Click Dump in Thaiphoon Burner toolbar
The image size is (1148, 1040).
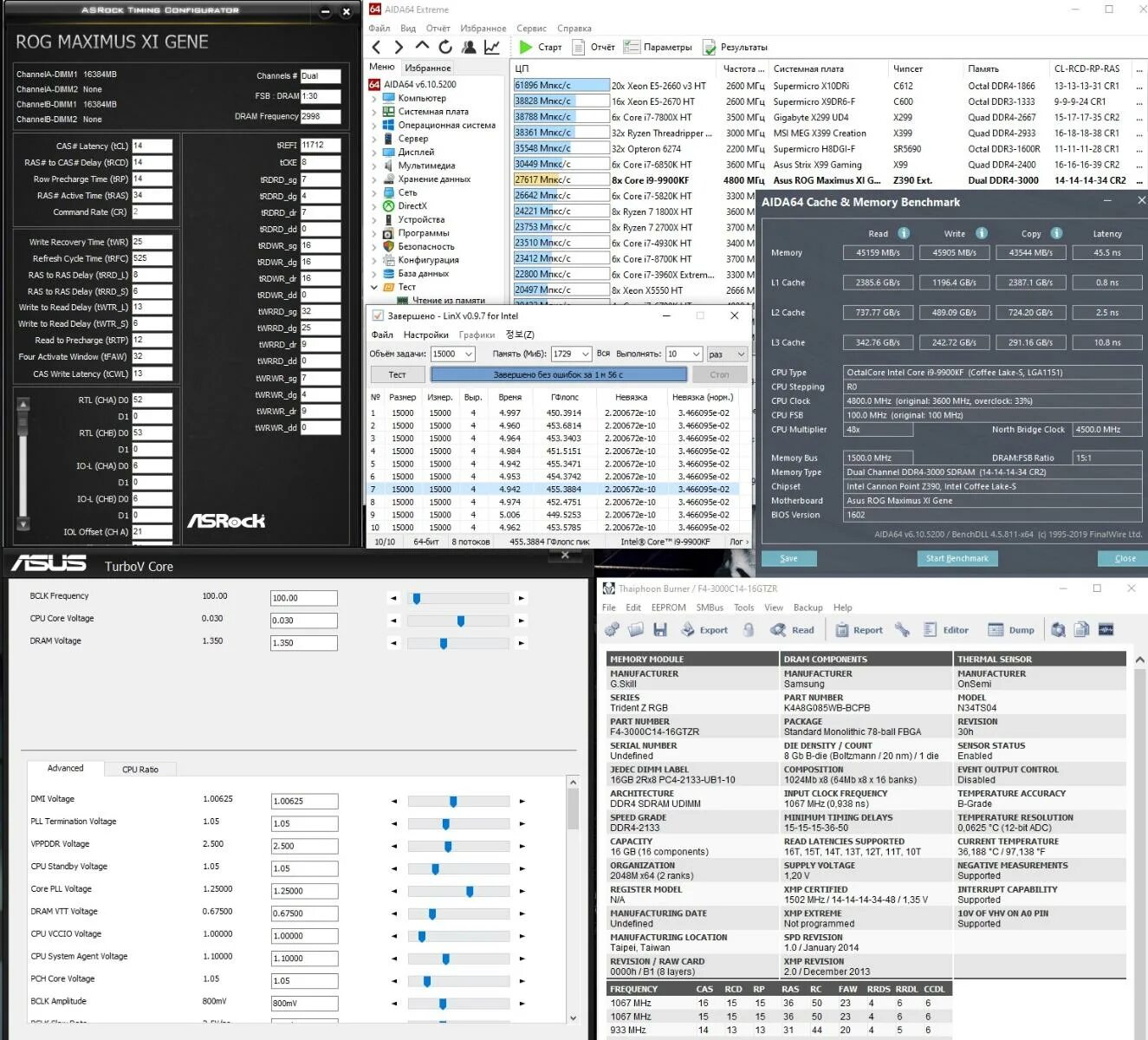click(1011, 630)
